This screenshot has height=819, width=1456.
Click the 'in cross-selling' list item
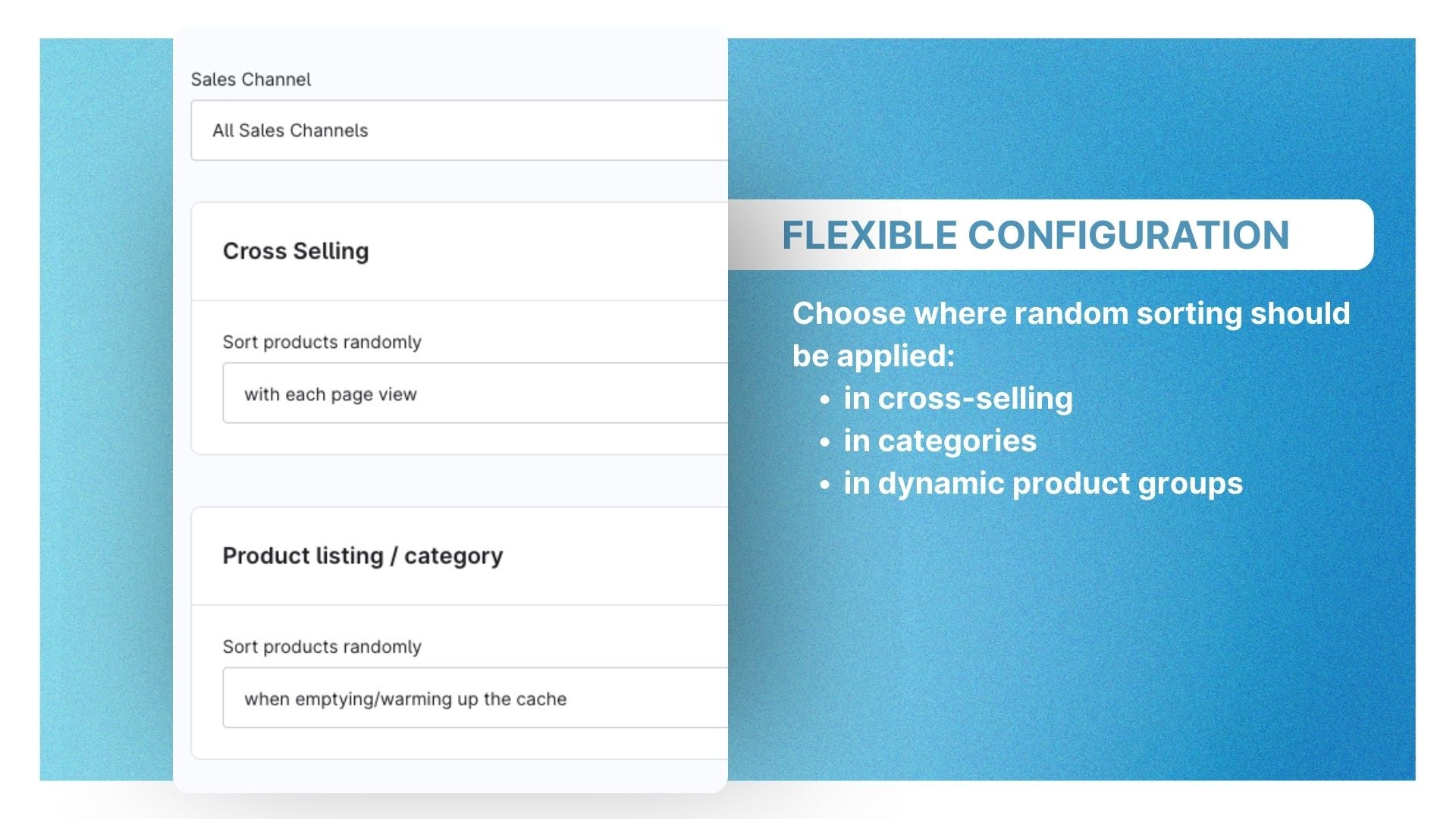[x=958, y=399]
